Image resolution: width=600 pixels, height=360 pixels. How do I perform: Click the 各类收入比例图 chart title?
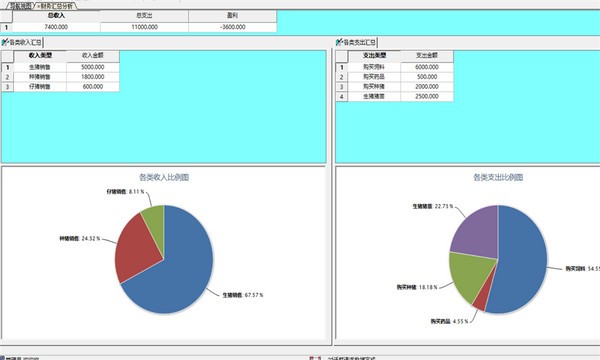(x=164, y=178)
